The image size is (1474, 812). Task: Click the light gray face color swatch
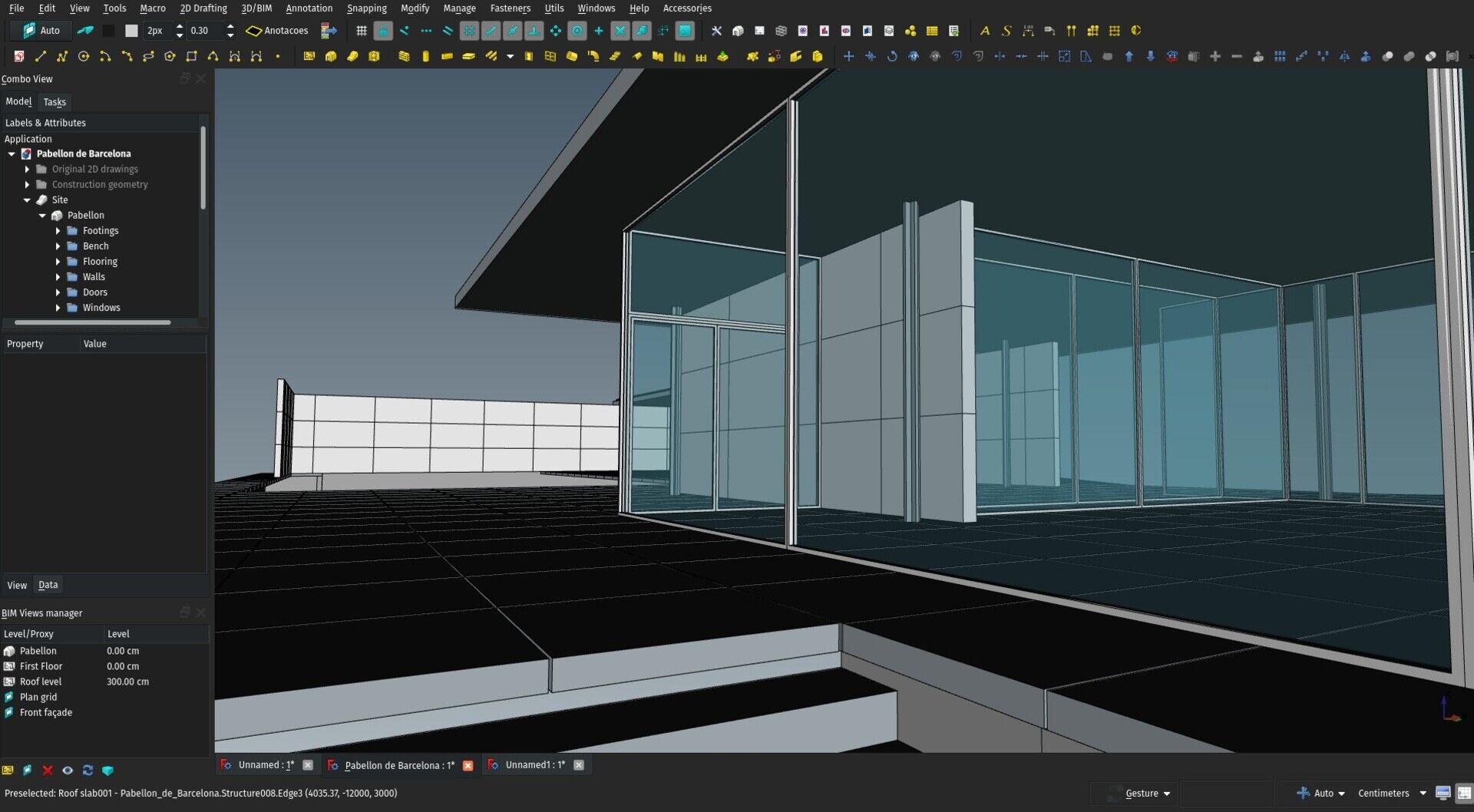coord(131,31)
